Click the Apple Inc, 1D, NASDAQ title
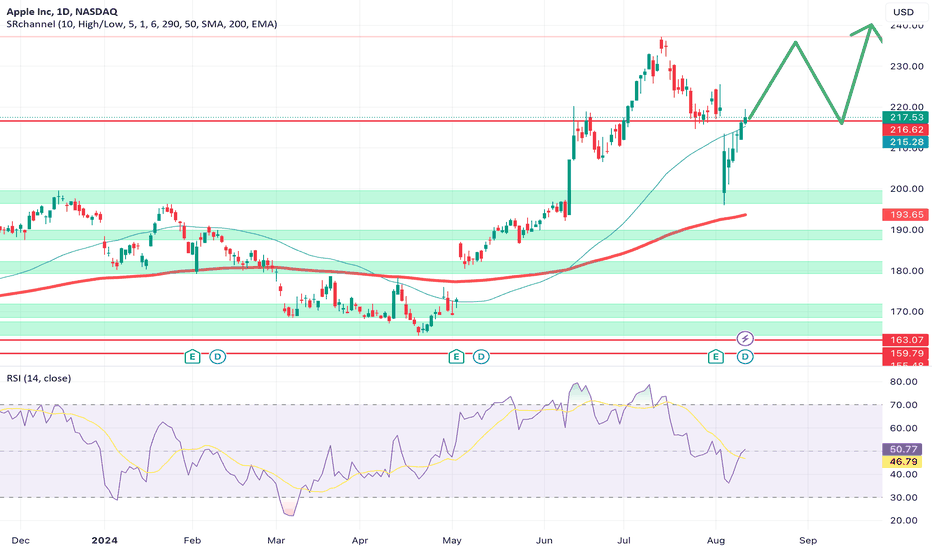Viewport: 932px width, 550px height. click(62, 11)
